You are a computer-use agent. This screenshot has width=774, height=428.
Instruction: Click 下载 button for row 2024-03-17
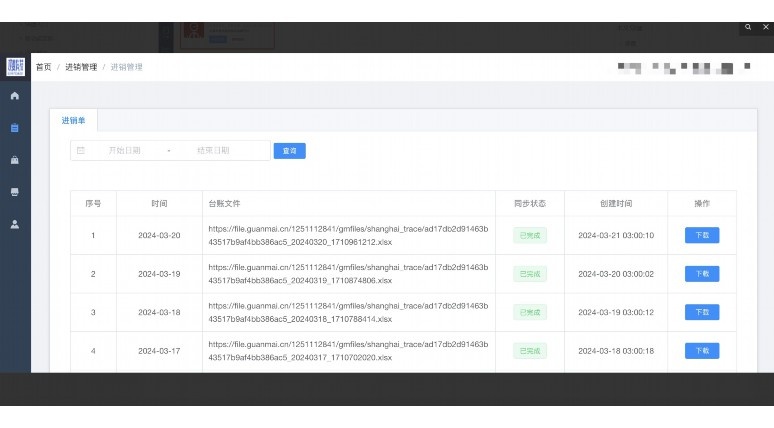pos(702,350)
